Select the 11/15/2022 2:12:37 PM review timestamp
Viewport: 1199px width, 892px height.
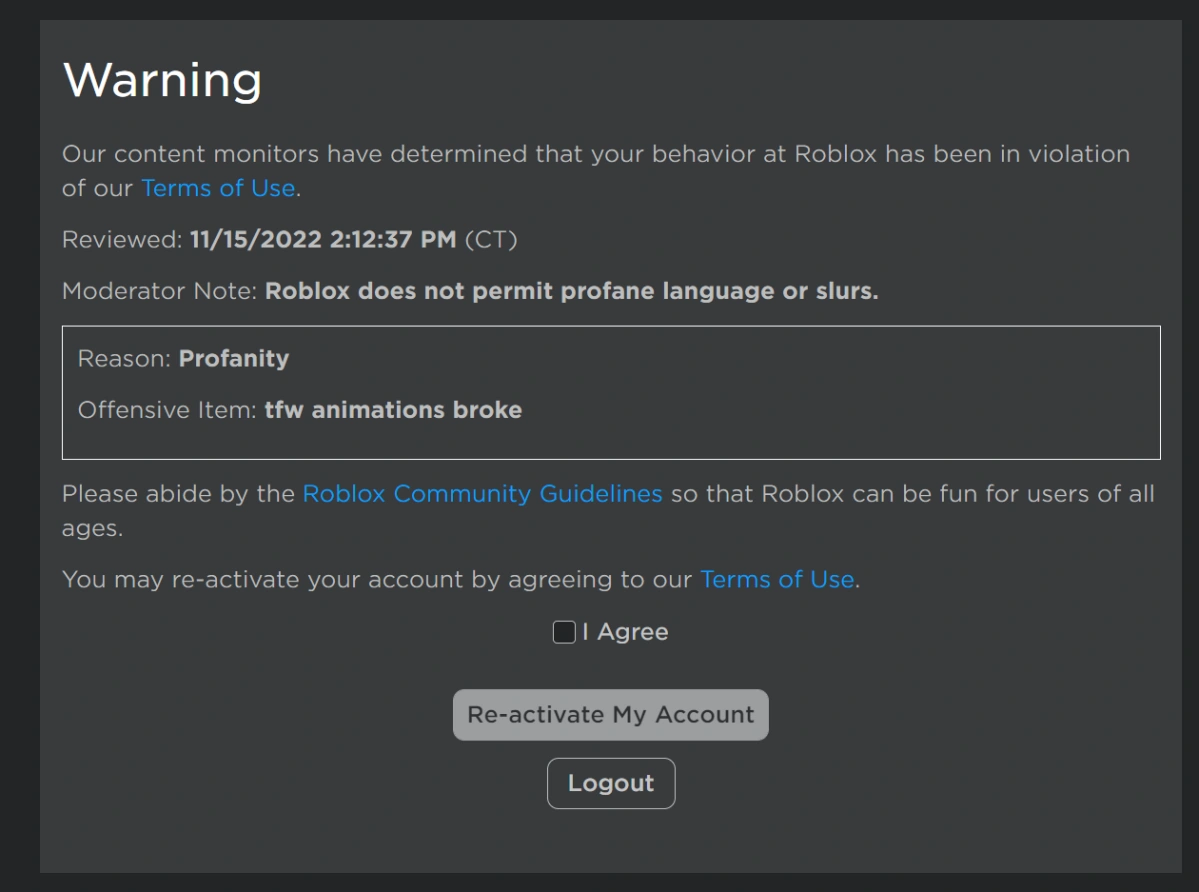(322, 240)
